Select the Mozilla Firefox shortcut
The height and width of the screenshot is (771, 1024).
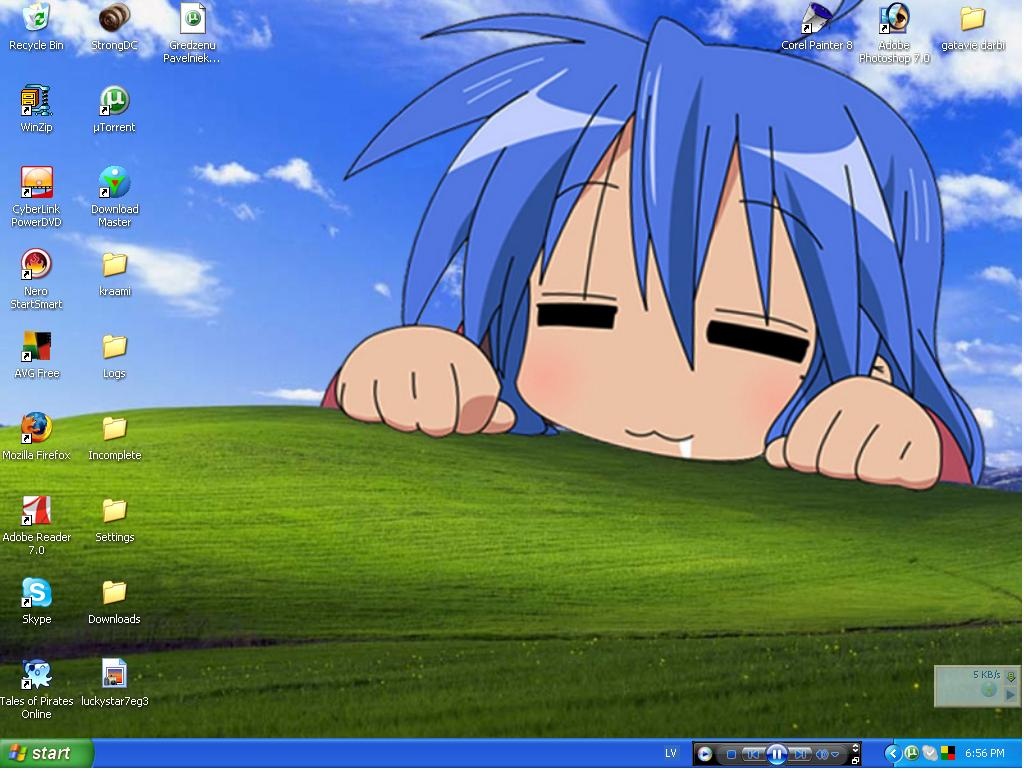(36, 437)
